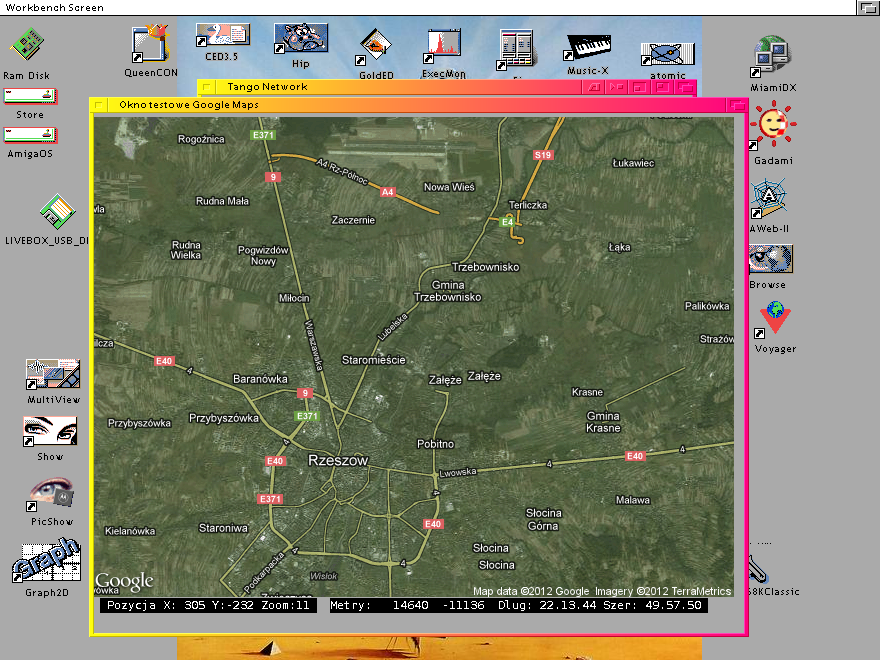The height and width of the screenshot is (660, 880).
Task: Select the AmigaOS volume icon
Action: [x=30, y=135]
